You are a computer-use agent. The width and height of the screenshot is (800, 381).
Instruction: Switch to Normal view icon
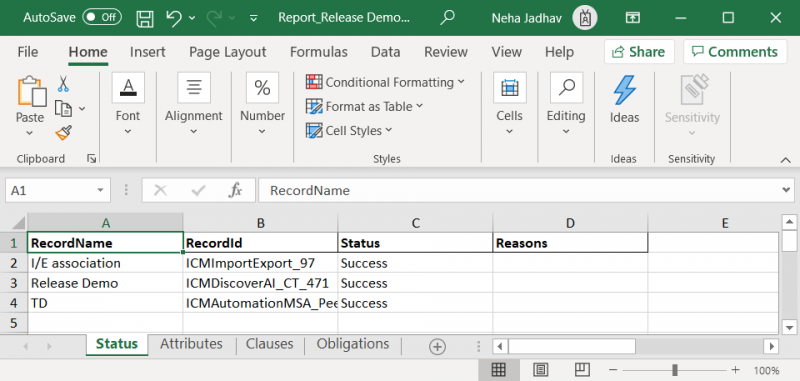498,370
